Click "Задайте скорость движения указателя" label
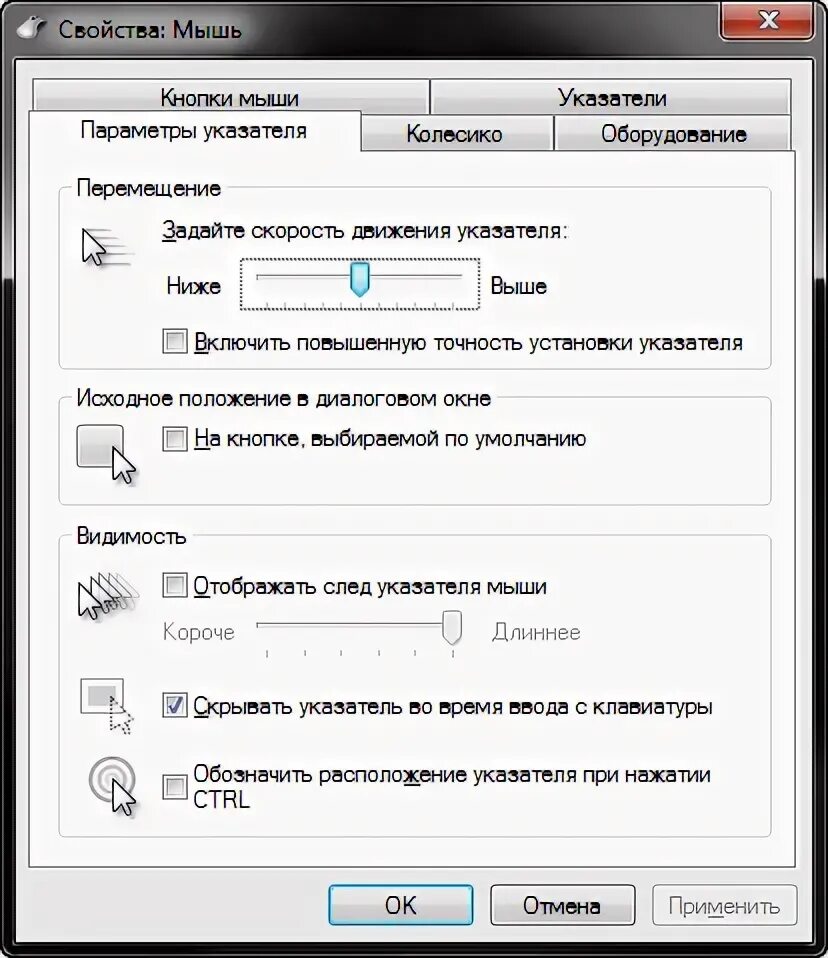The height and width of the screenshot is (958, 828). tap(365, 231)
